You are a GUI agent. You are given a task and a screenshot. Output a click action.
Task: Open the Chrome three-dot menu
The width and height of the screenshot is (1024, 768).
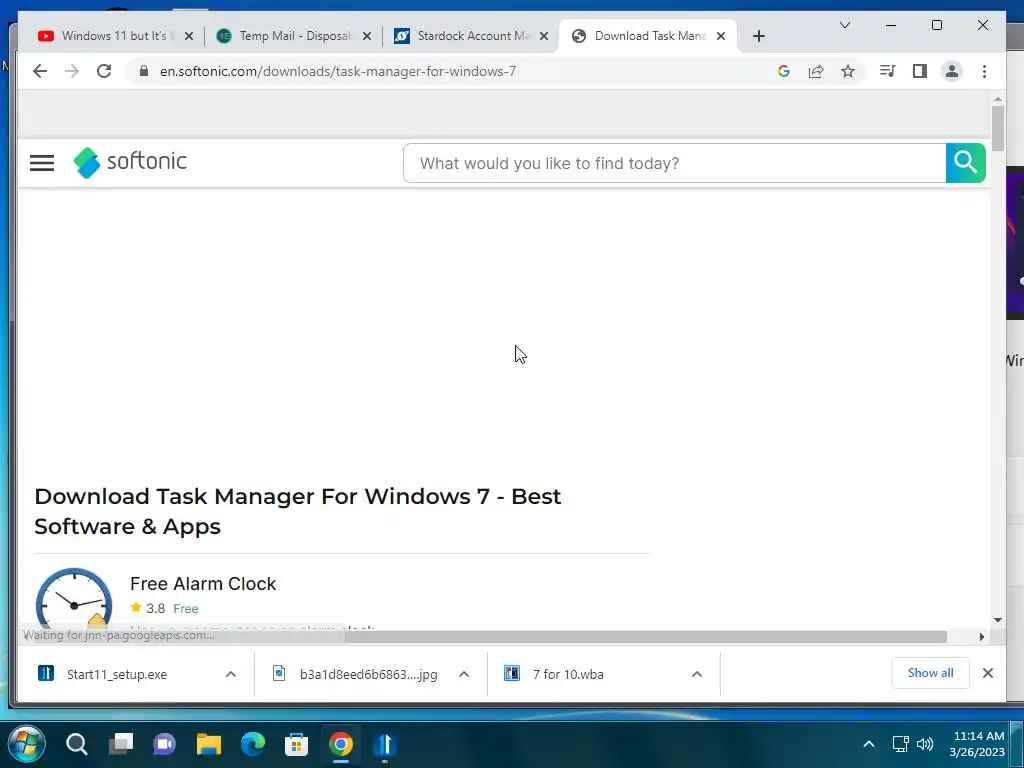[984, 71]
